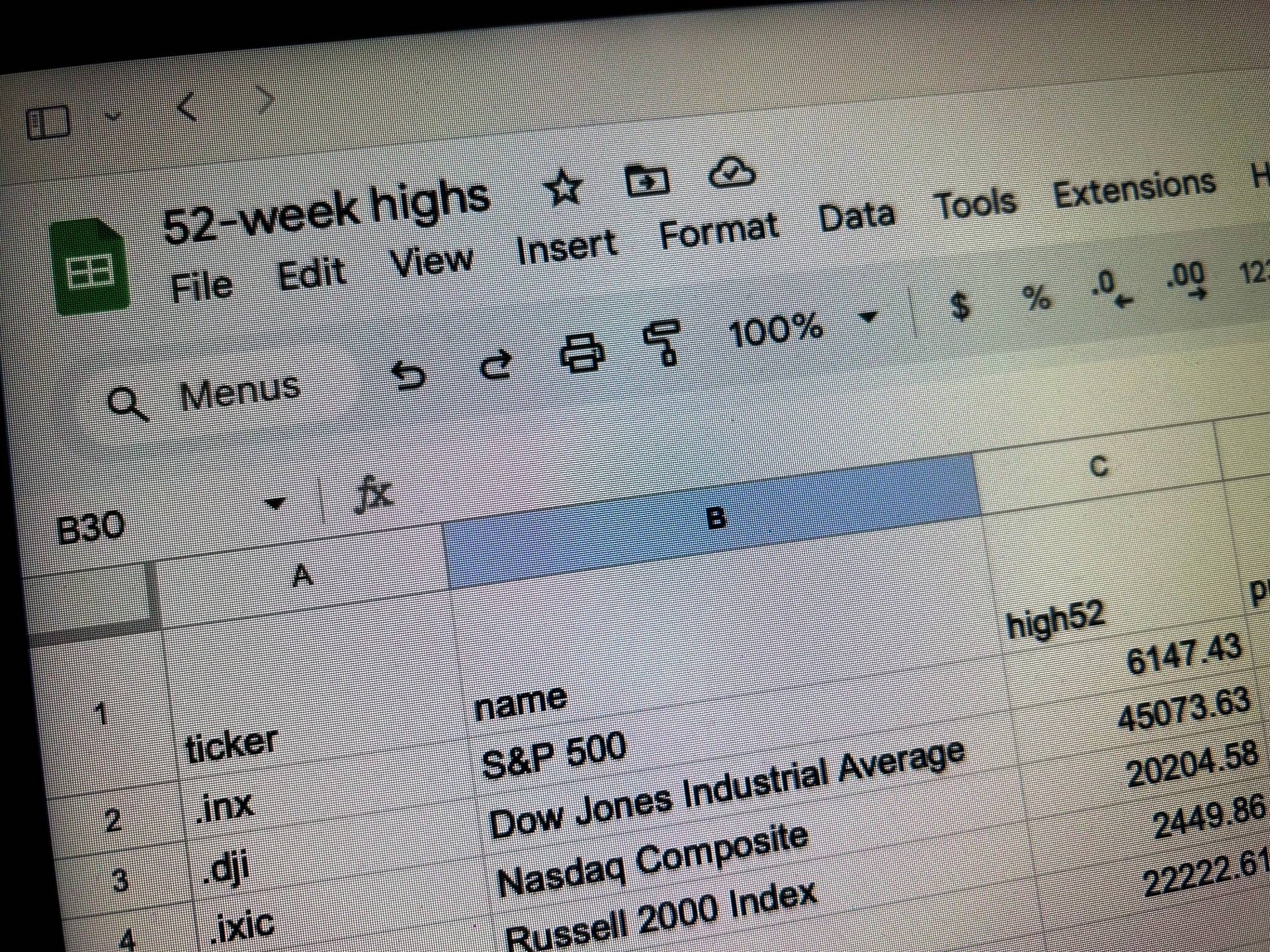1270x952 pixels.
Task: Toggle the browser sidebar panel icon
Action: tap(48, 122)
